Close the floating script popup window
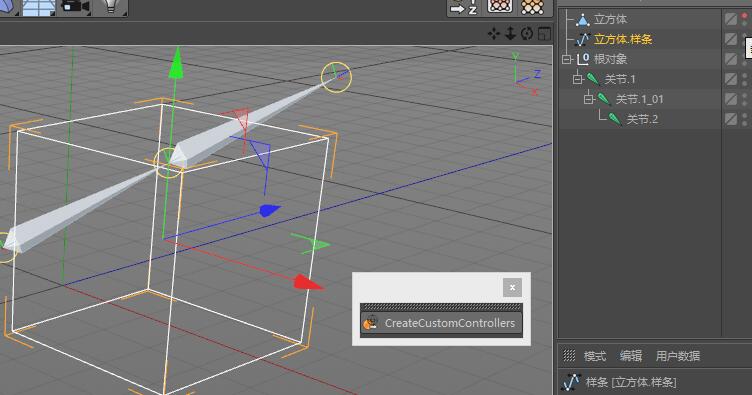This screenshot has width=752, height=395. tap(512, 288)
